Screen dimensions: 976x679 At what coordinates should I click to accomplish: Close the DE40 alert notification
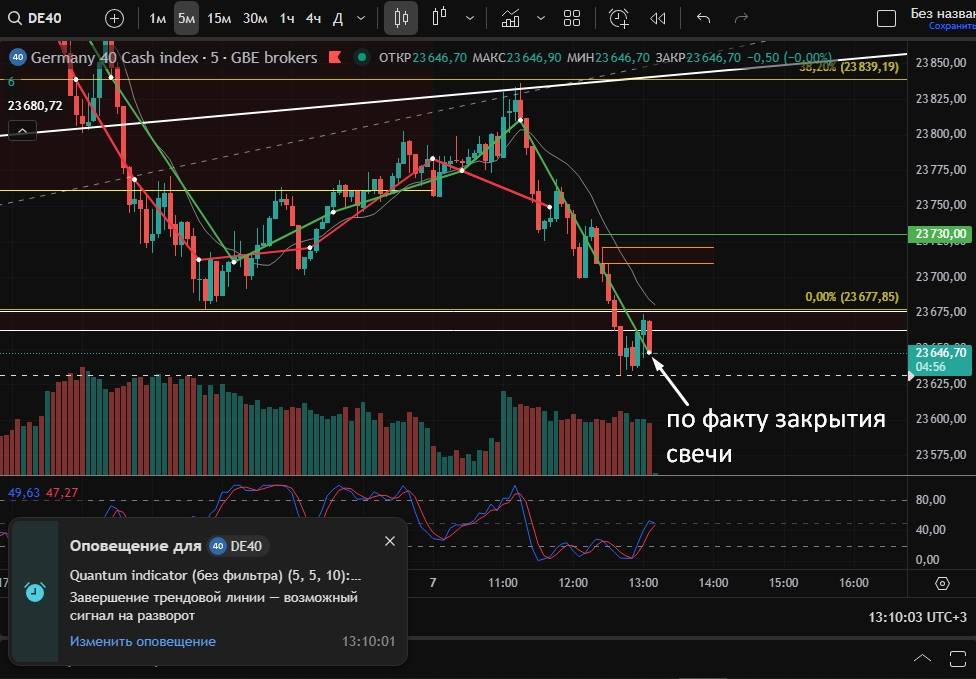click(390, 541)
